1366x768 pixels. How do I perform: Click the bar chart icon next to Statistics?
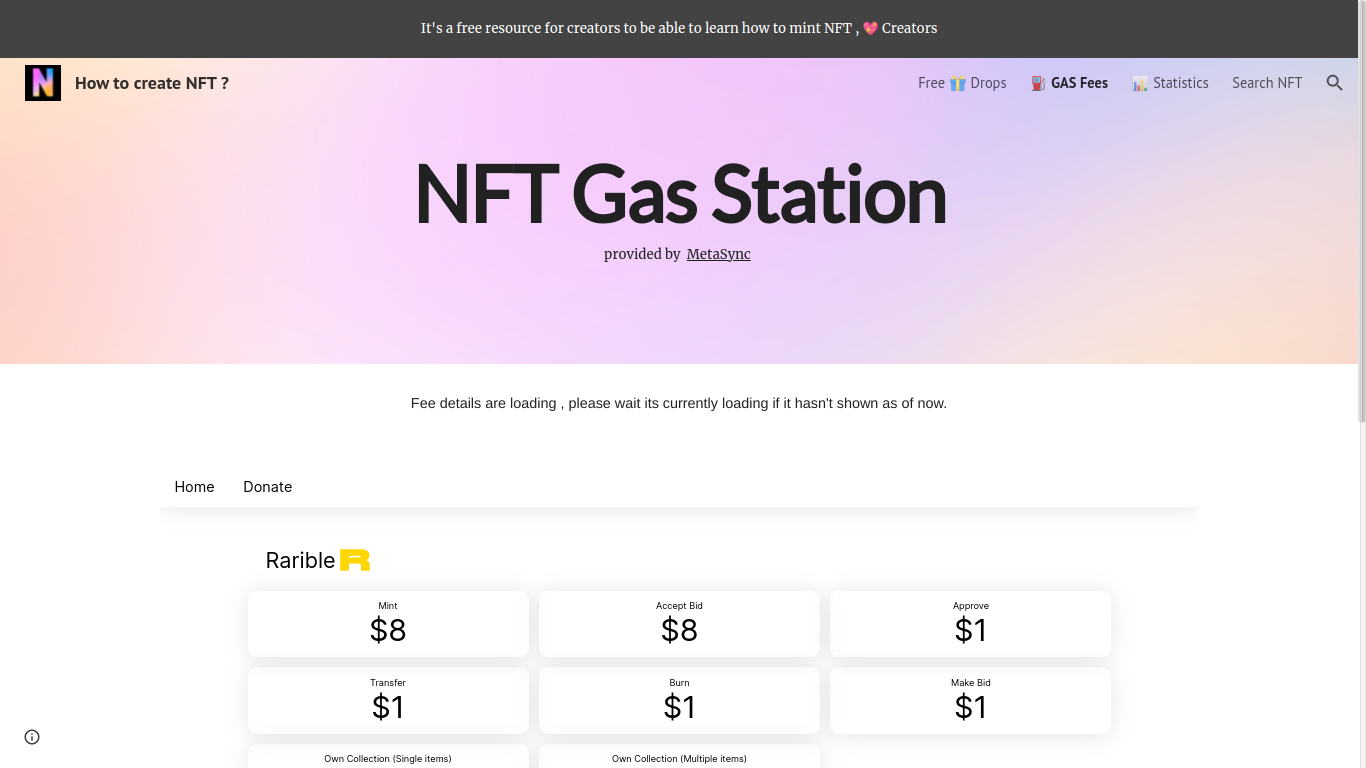tap(1140, 83)
